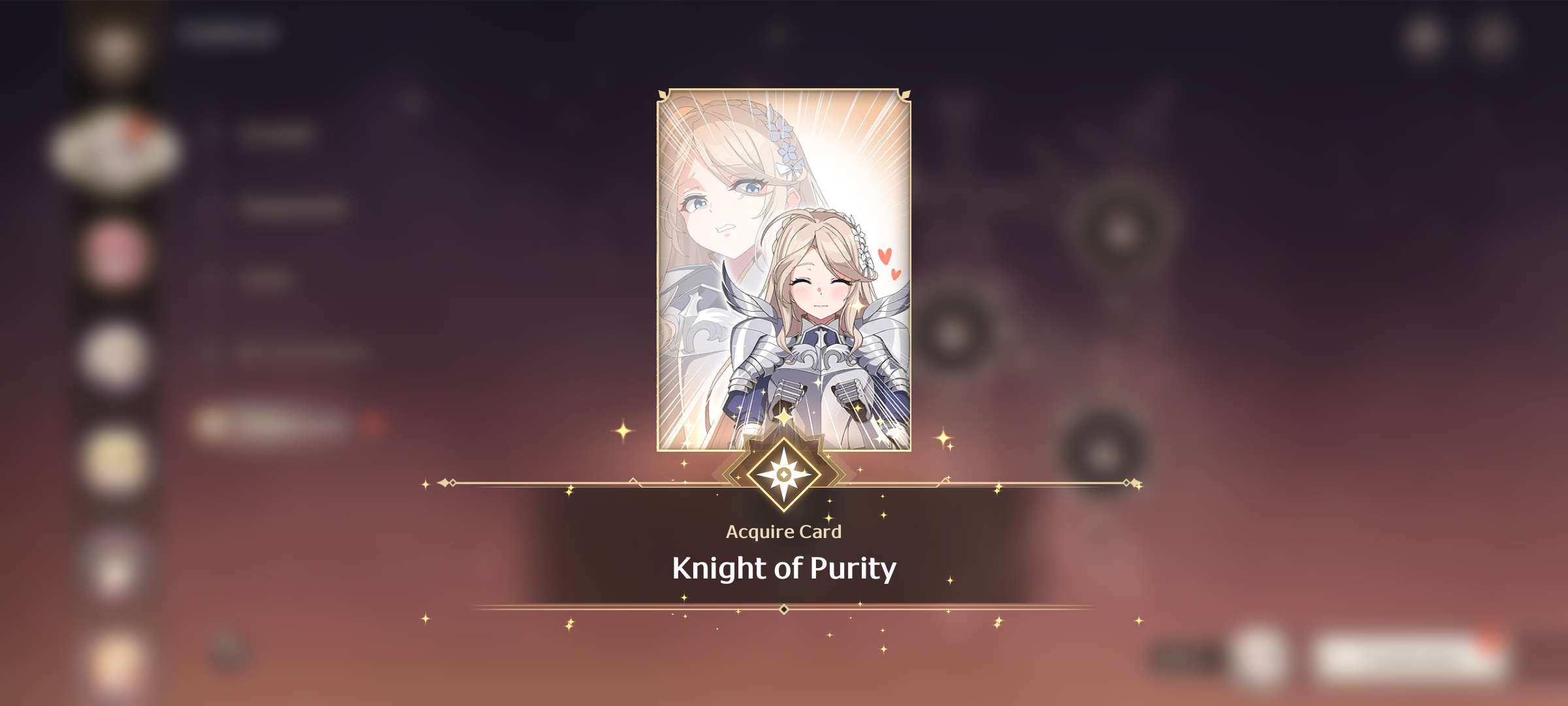Open the blurred white avatar above the yellow one
The image size is (1568, 706).
point(115,357)
